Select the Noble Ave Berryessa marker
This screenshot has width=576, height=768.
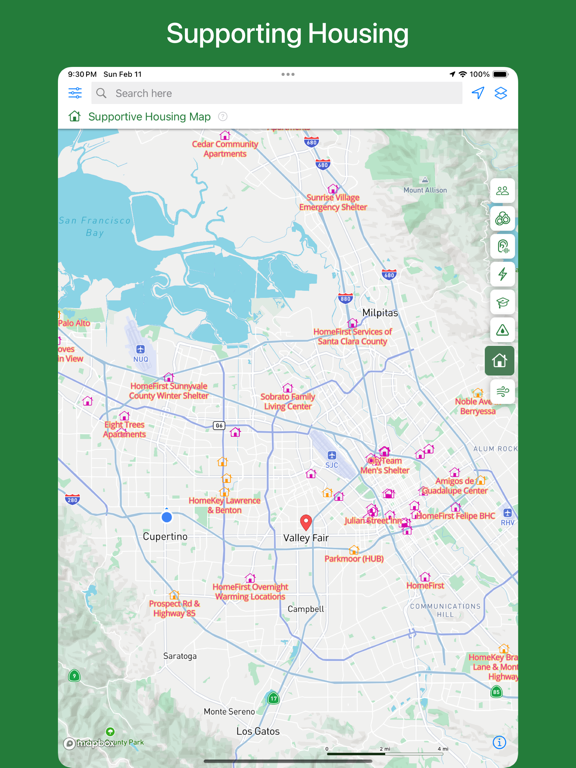(x=478, y=393)
